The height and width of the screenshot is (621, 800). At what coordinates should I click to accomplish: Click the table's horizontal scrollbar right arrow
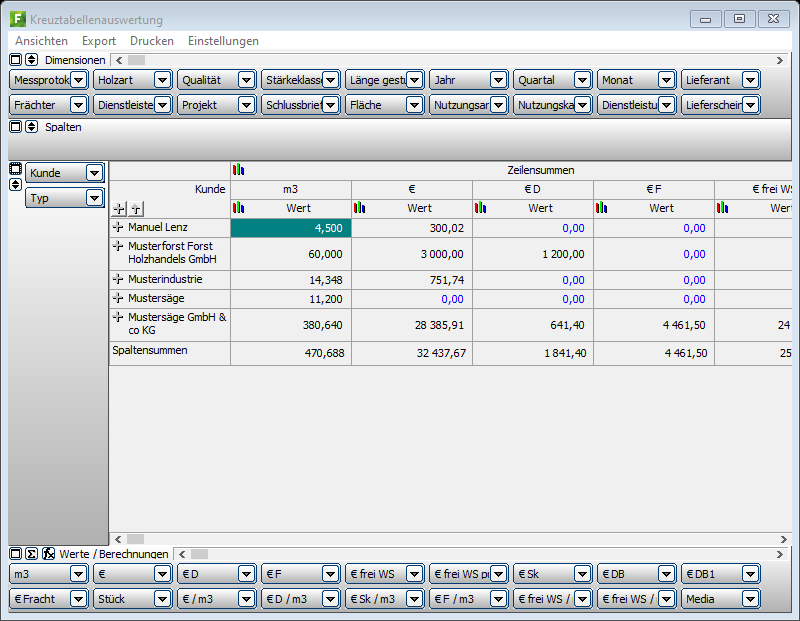783,539
